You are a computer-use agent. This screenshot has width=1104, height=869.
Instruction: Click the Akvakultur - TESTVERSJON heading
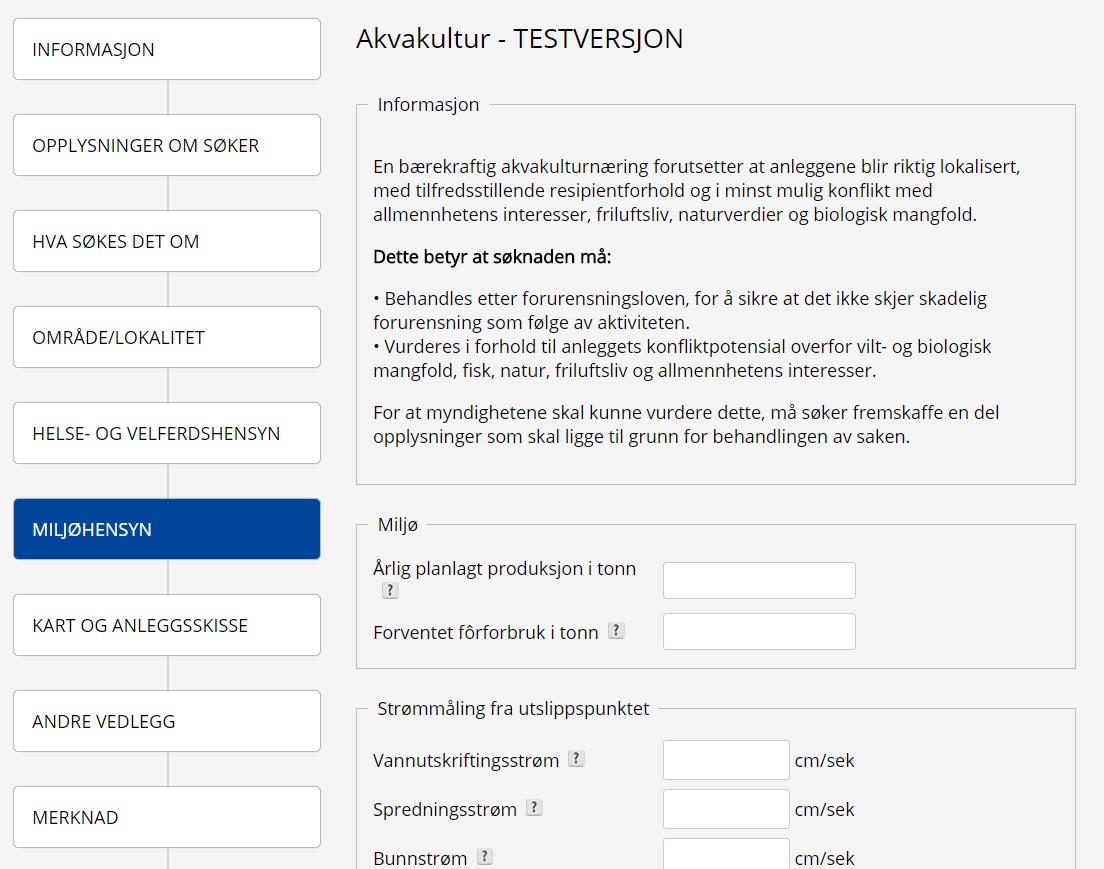pos(519,39)
